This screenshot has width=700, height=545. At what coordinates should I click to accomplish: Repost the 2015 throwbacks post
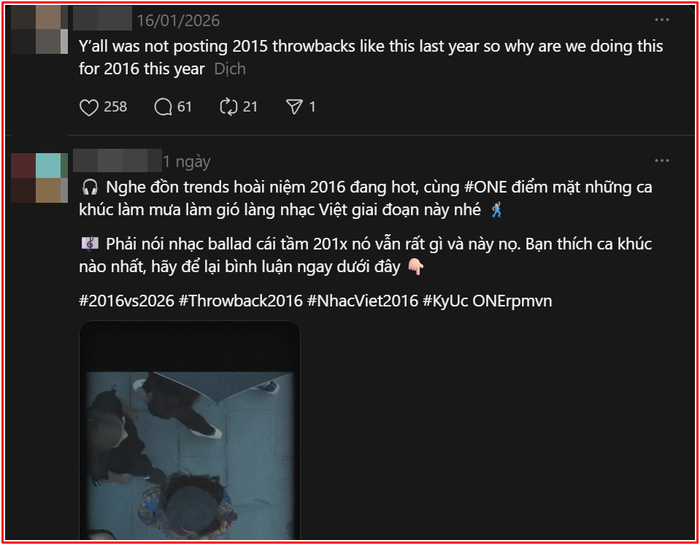[227, 106]
